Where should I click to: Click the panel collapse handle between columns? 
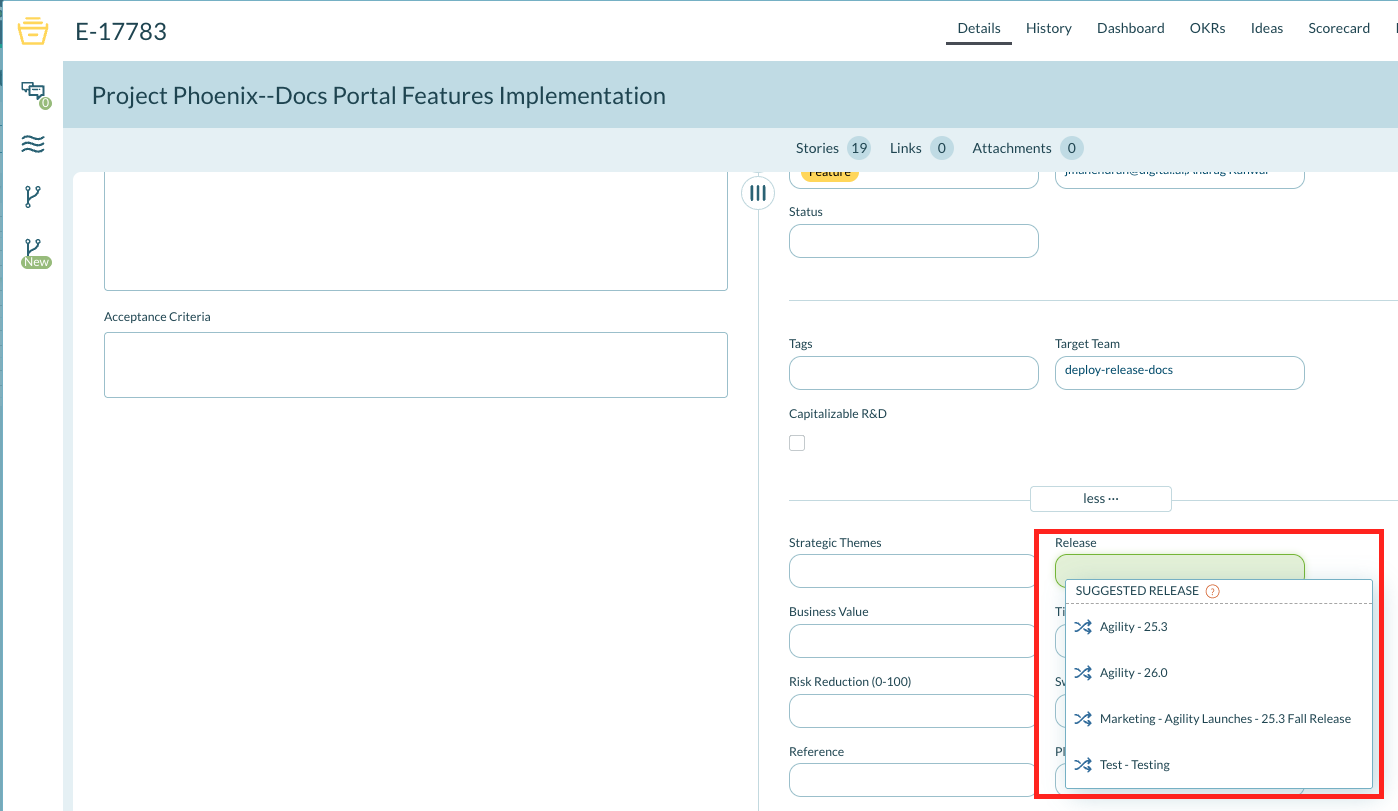click(758, 192)
